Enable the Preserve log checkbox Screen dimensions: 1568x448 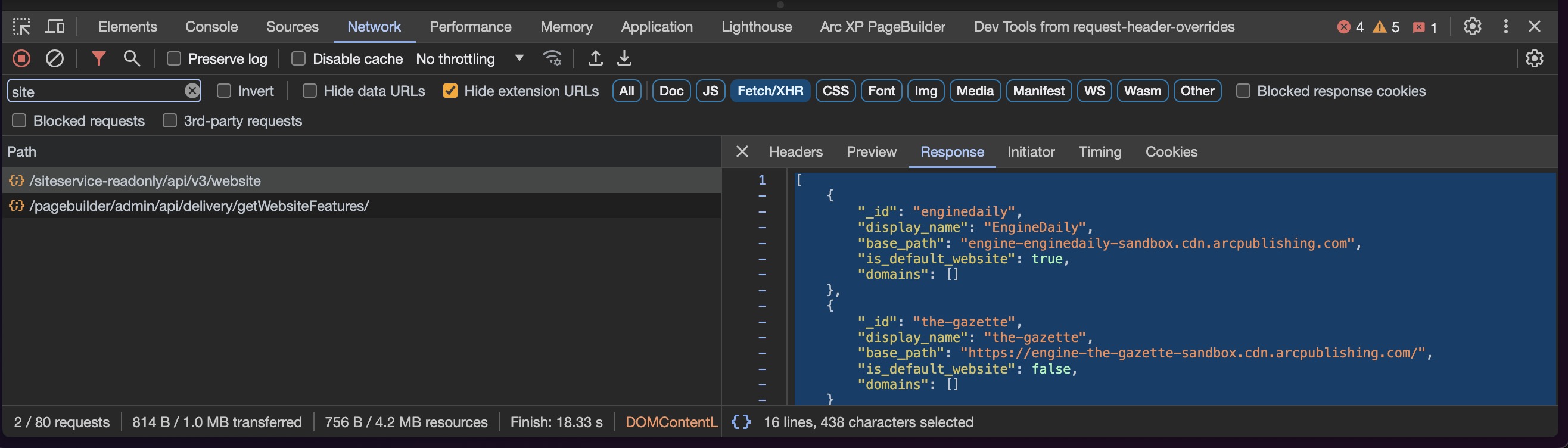[174, 58]
